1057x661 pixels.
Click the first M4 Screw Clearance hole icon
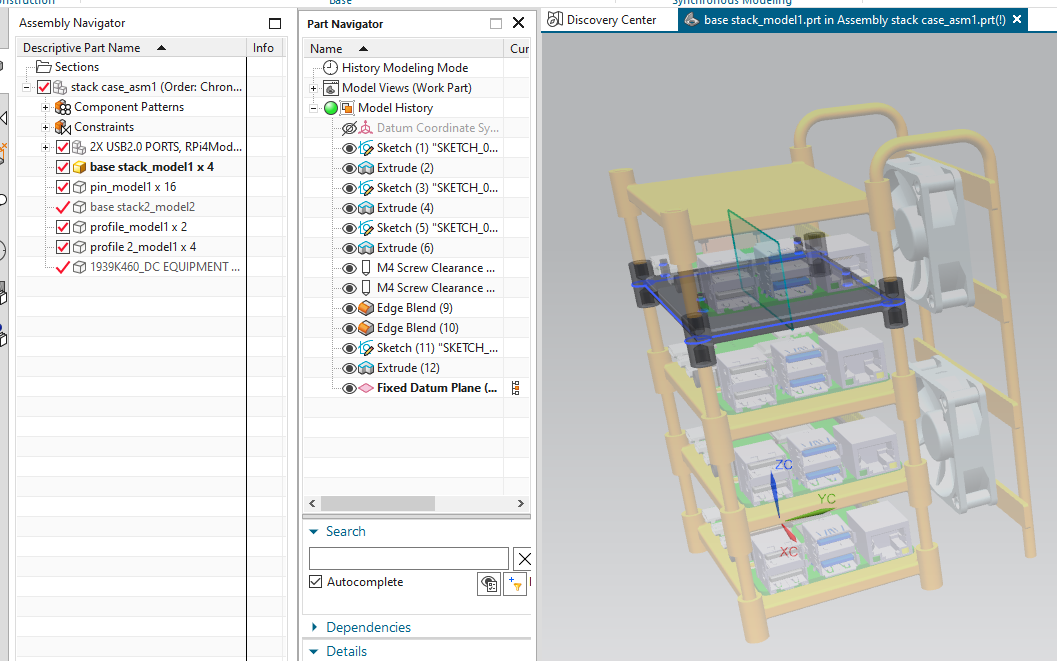tap(366, 267)
